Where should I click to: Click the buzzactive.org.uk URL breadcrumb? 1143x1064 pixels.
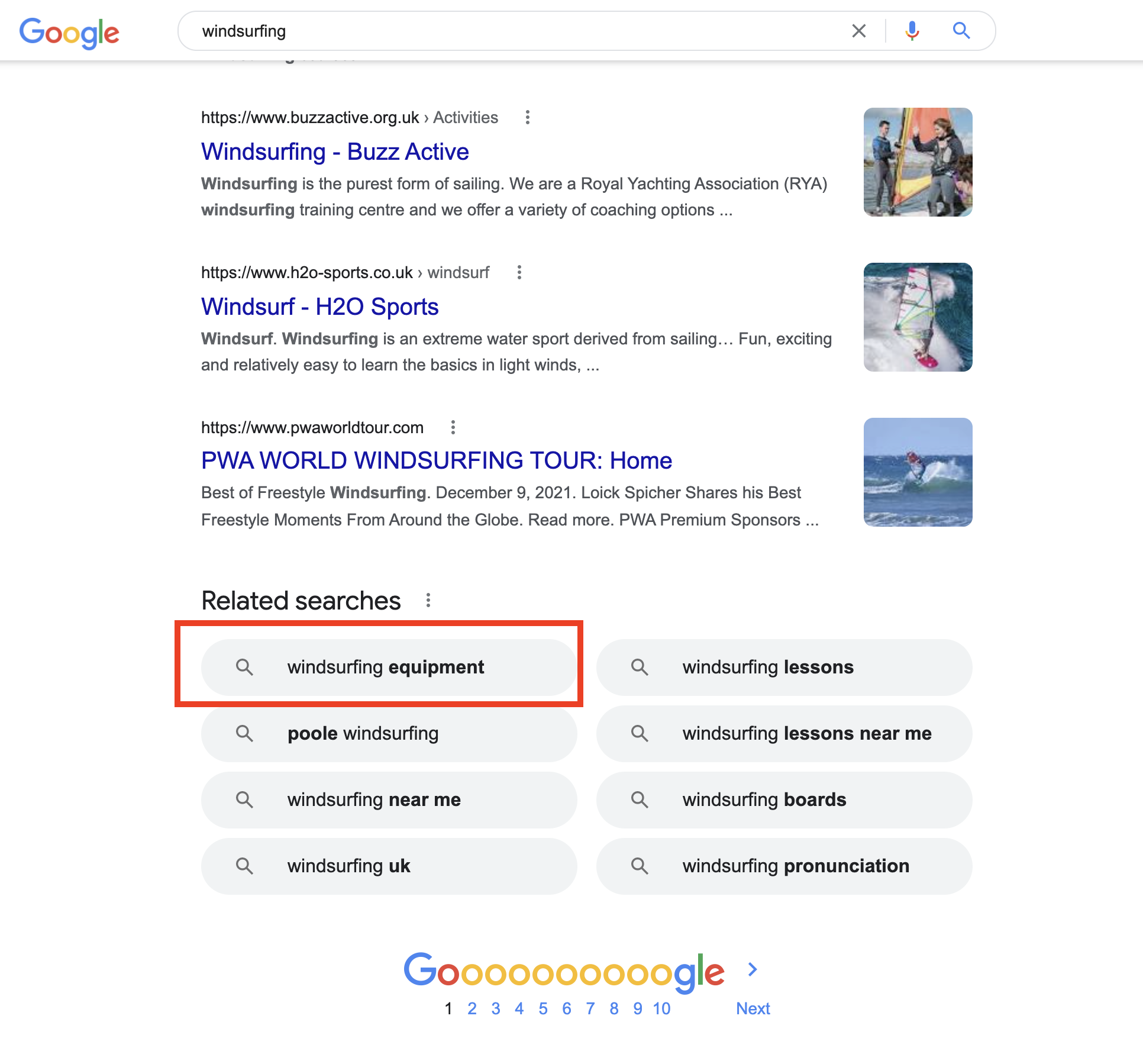pos(350,117)
